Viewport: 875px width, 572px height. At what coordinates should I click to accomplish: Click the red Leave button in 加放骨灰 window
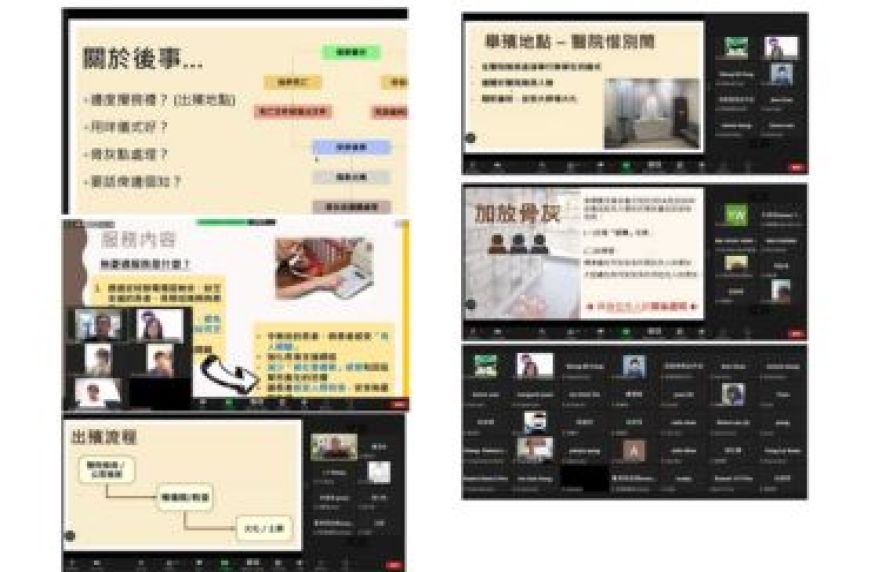click(x=795, y=334)
